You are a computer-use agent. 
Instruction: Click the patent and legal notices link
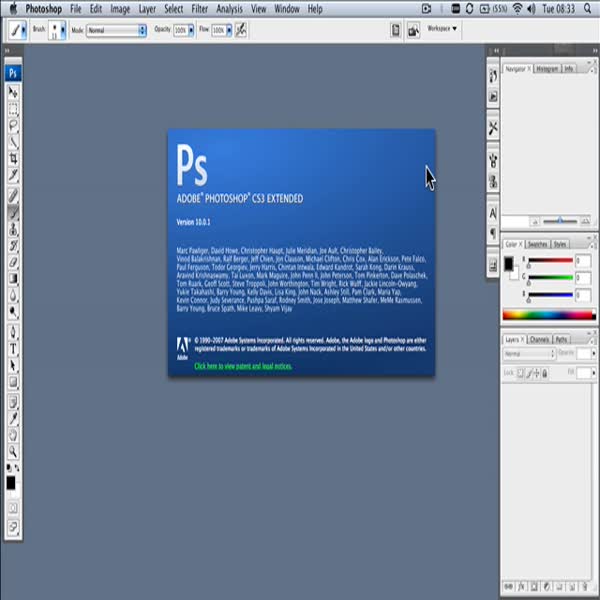tap(243, 367)
